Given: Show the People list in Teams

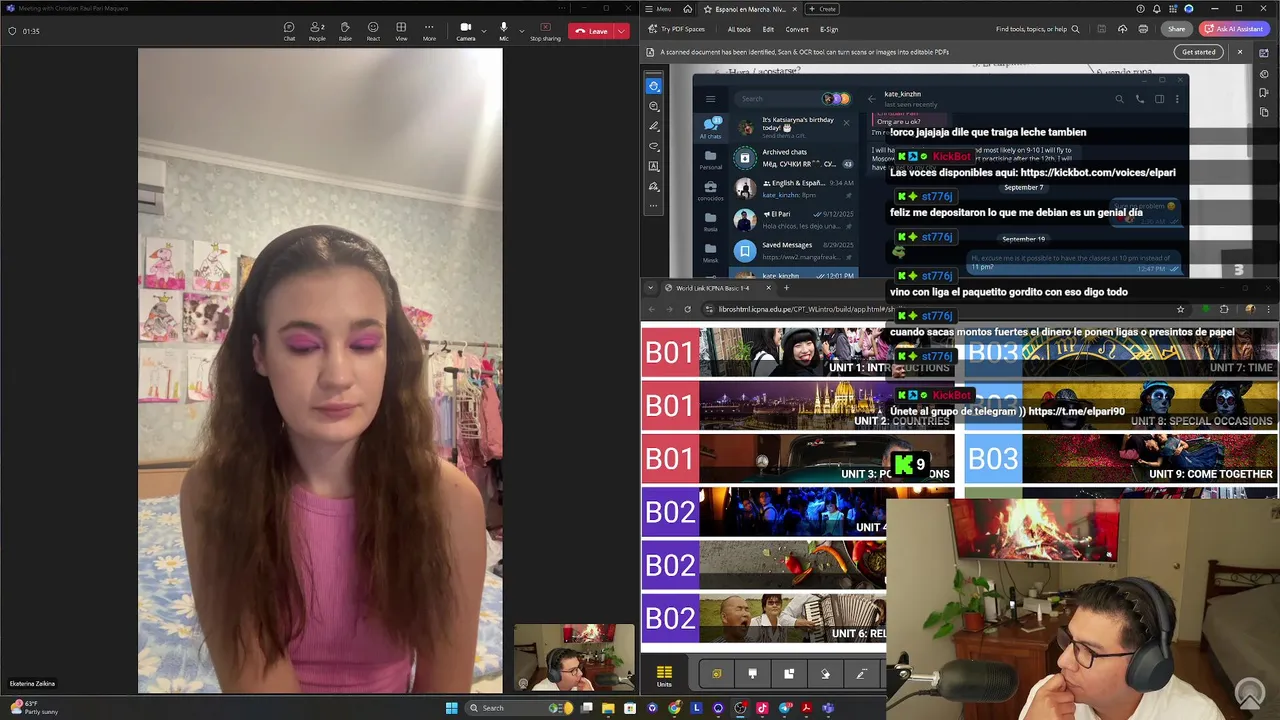Looking at the screenshot, I should pyautogui.click(x=317, y=31).
